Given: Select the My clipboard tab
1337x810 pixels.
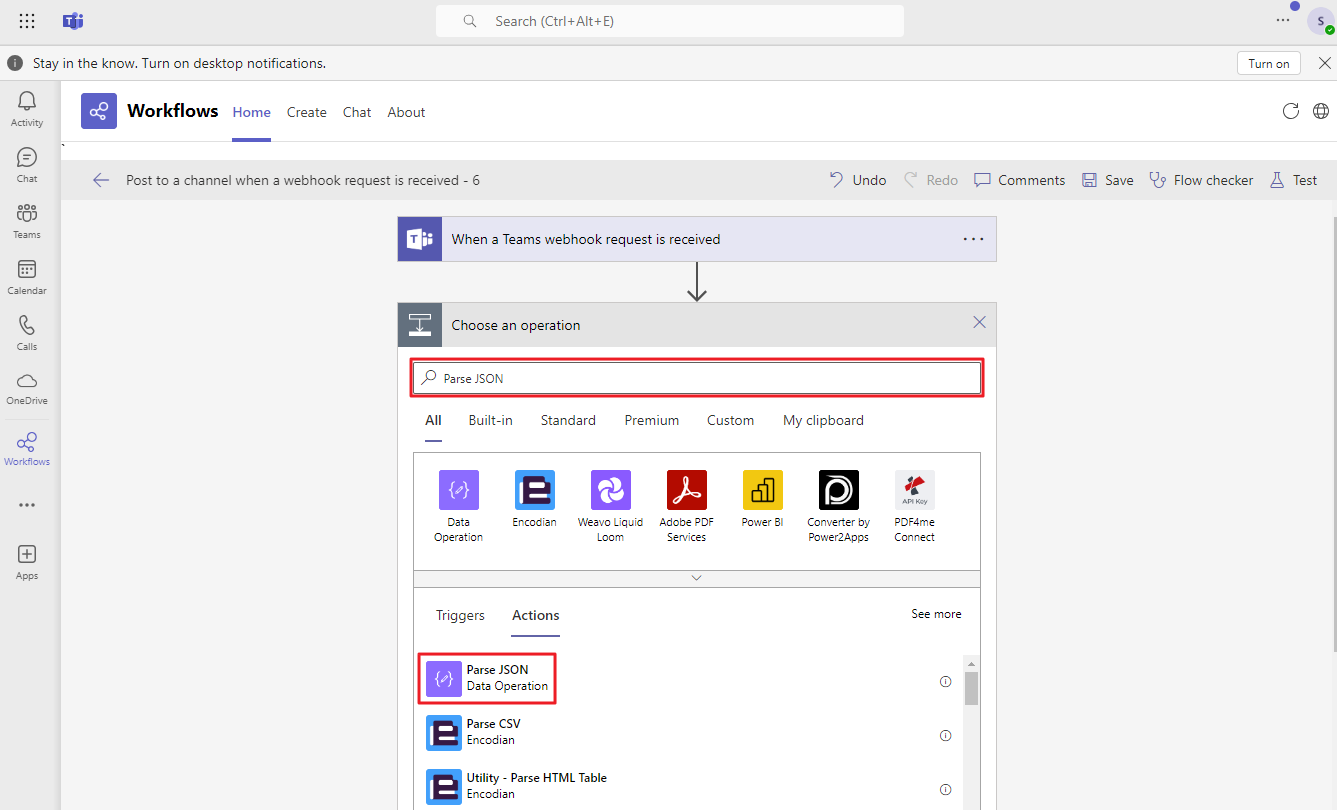Looking at the screenshot, I should point(823,421).
